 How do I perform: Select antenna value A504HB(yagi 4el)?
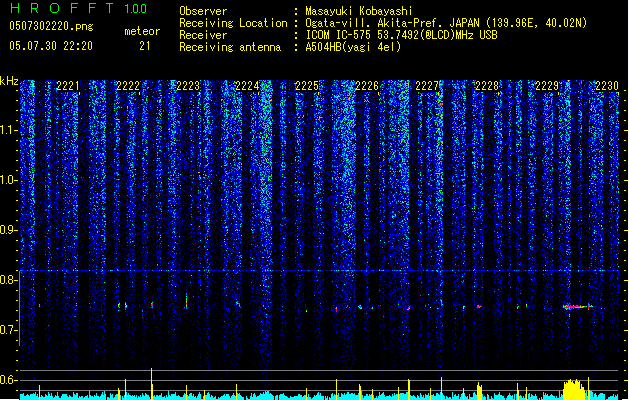pos(353,47)
